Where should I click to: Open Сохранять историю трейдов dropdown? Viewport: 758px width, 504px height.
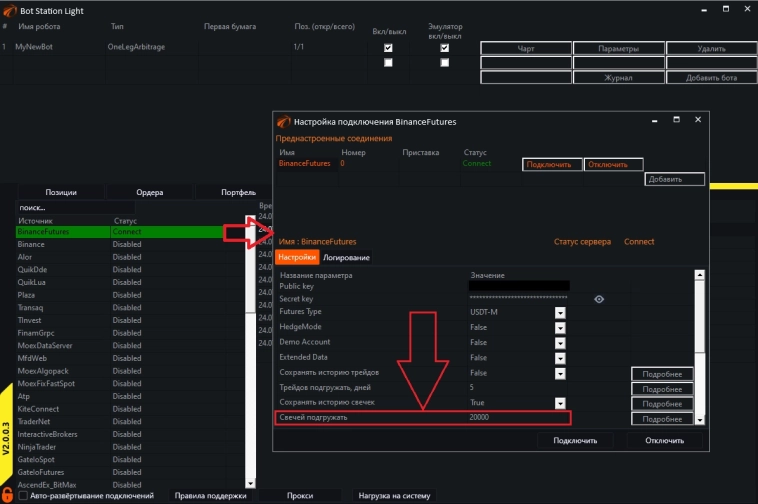coord(560,374)
